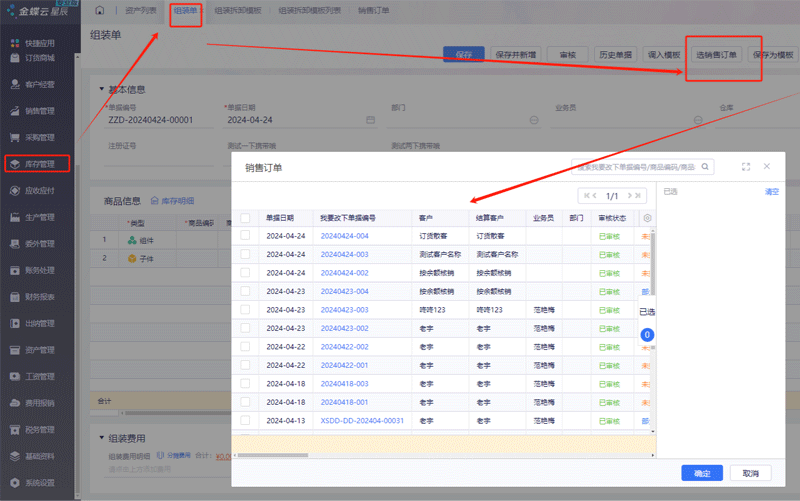Click the 单据编号 field ZZD-20240424-00001
Screen dimensions: 800x501
159,120
